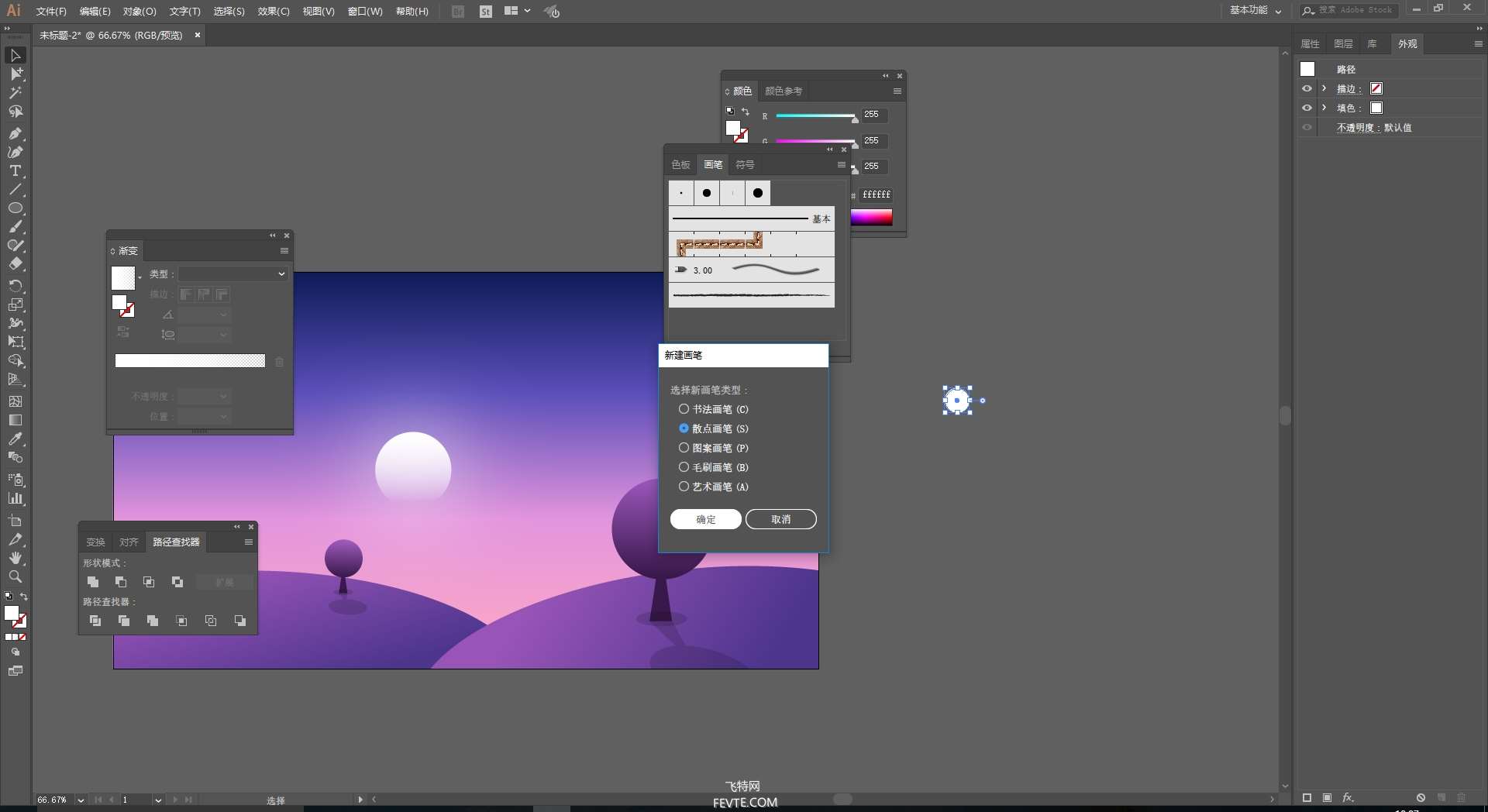Switch to 属性 tab
The image size is (1488, 812).
click(1310, 43)
